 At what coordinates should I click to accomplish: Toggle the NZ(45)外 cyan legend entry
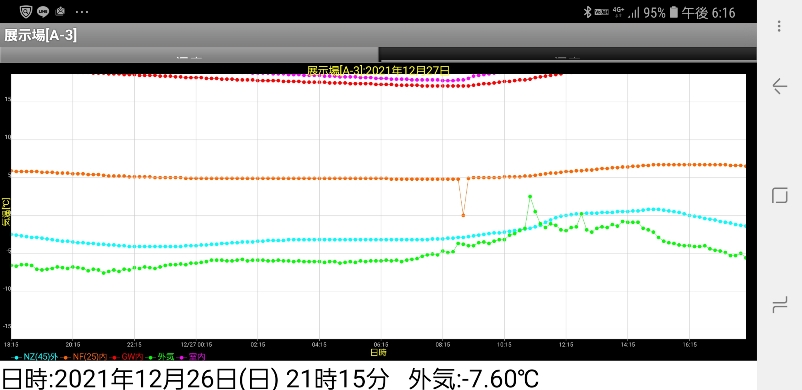tap(36, 356)
